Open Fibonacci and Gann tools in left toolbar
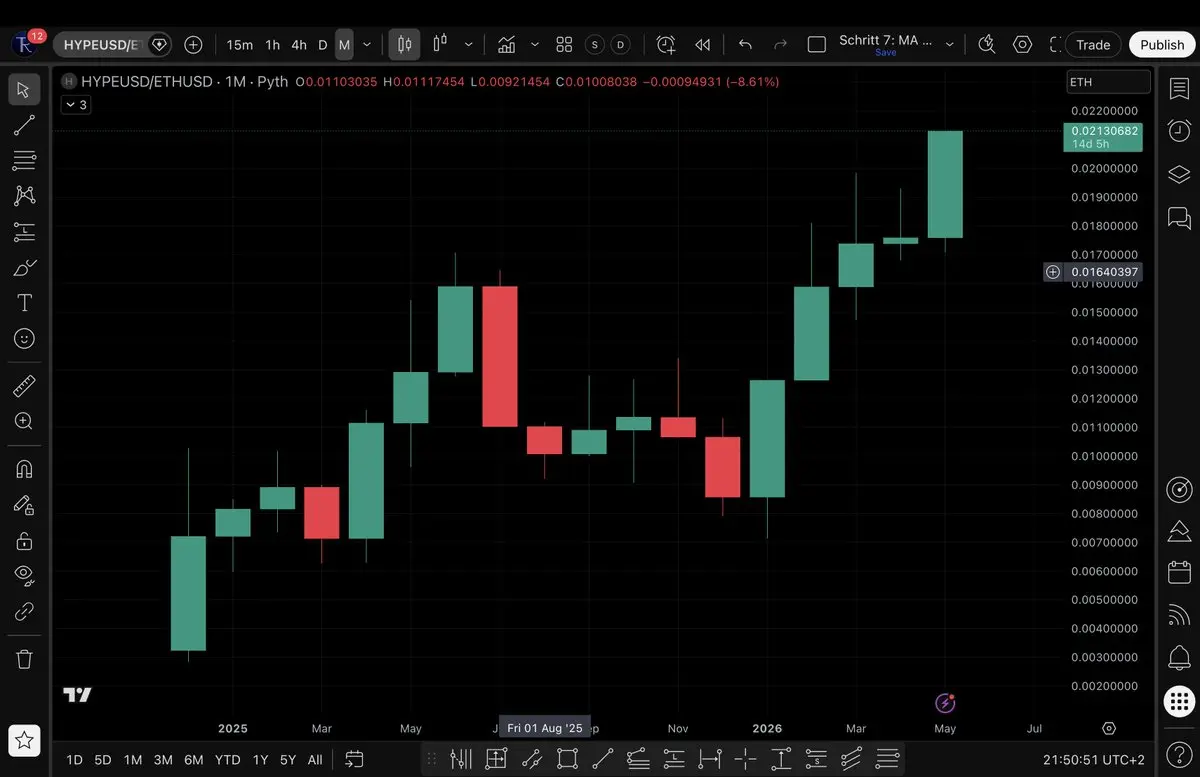The height and width of the screenshot is (777, 1200). point(24,160)
